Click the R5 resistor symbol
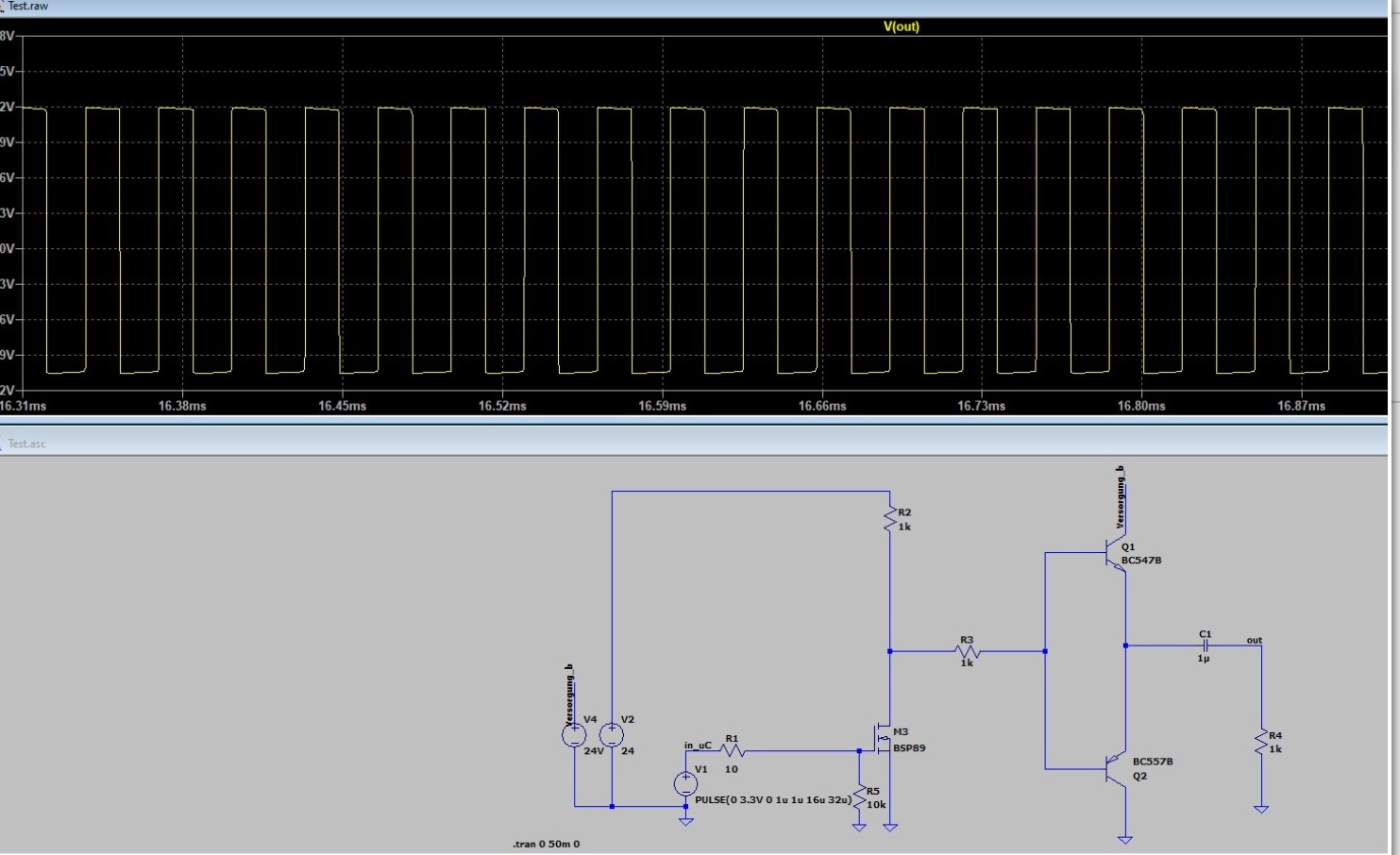 859,798
